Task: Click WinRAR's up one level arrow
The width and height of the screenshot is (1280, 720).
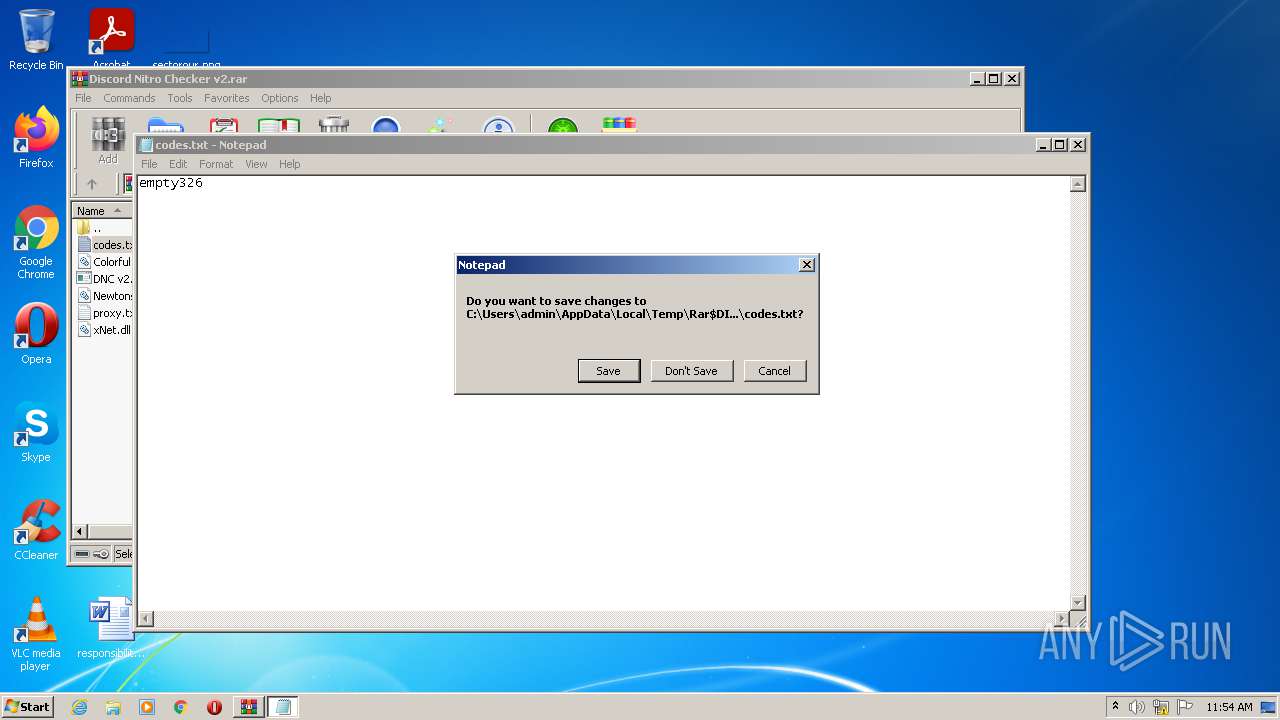Action: 92,184
